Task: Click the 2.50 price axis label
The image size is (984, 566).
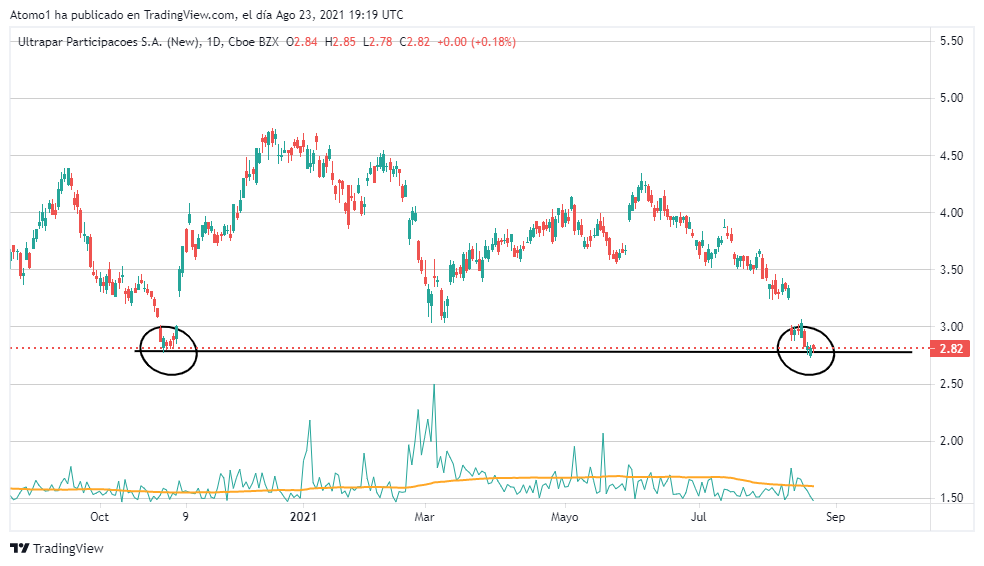Action: tap(951, 384)
